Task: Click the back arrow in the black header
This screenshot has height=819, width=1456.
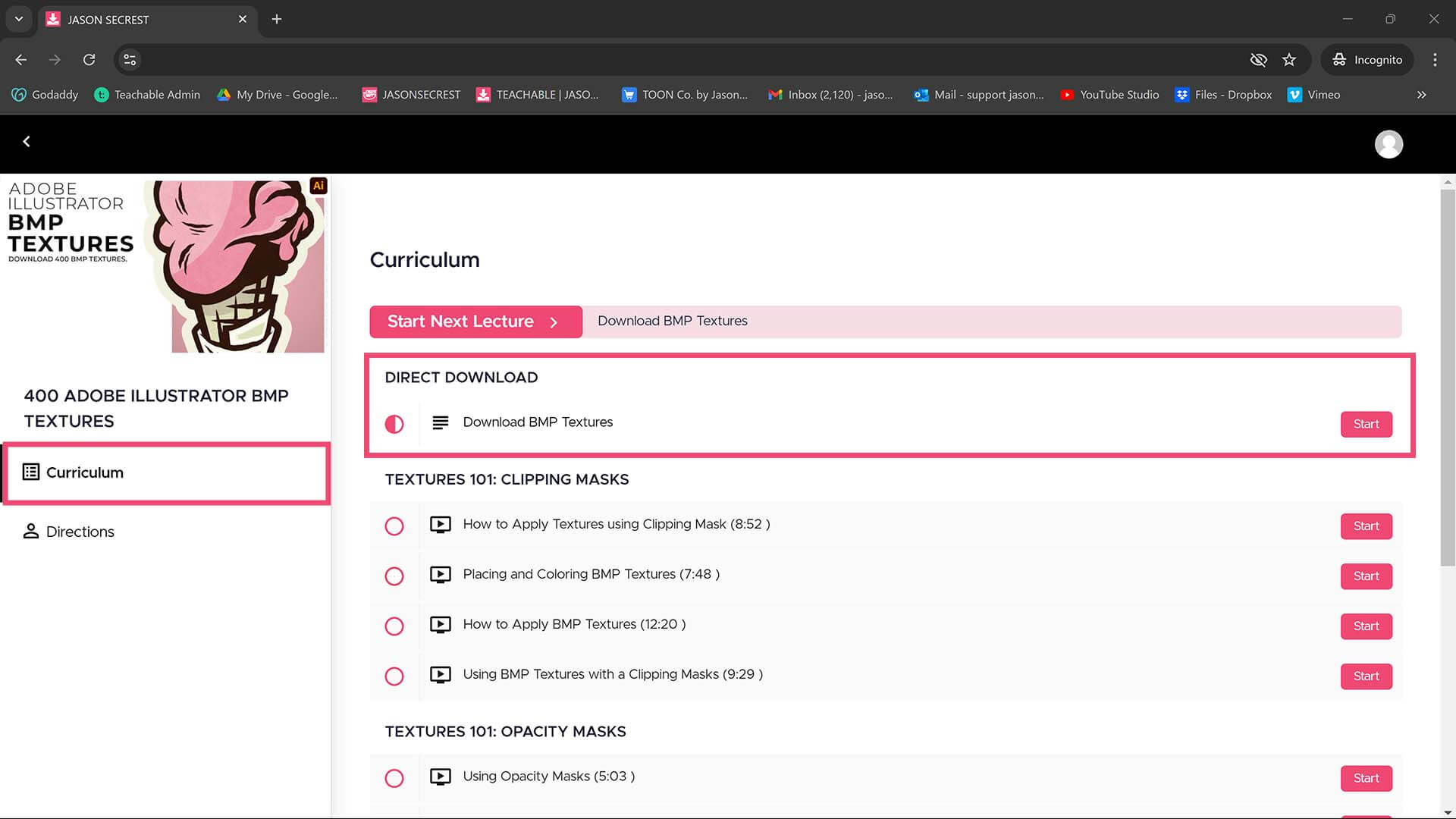Action: click(x=27, y=142)
